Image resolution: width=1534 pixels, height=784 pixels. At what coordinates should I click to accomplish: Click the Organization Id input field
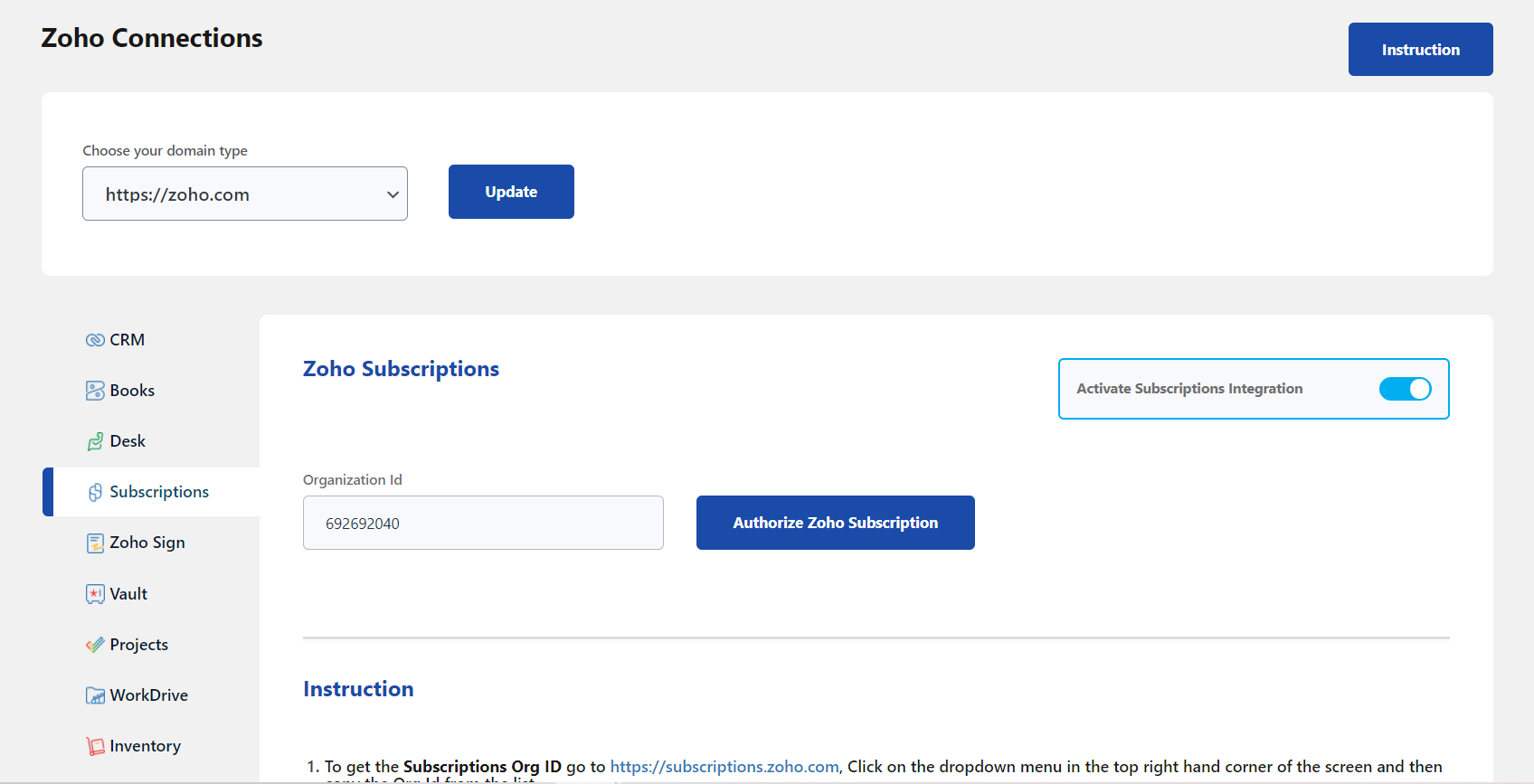(x=483, y=523)
